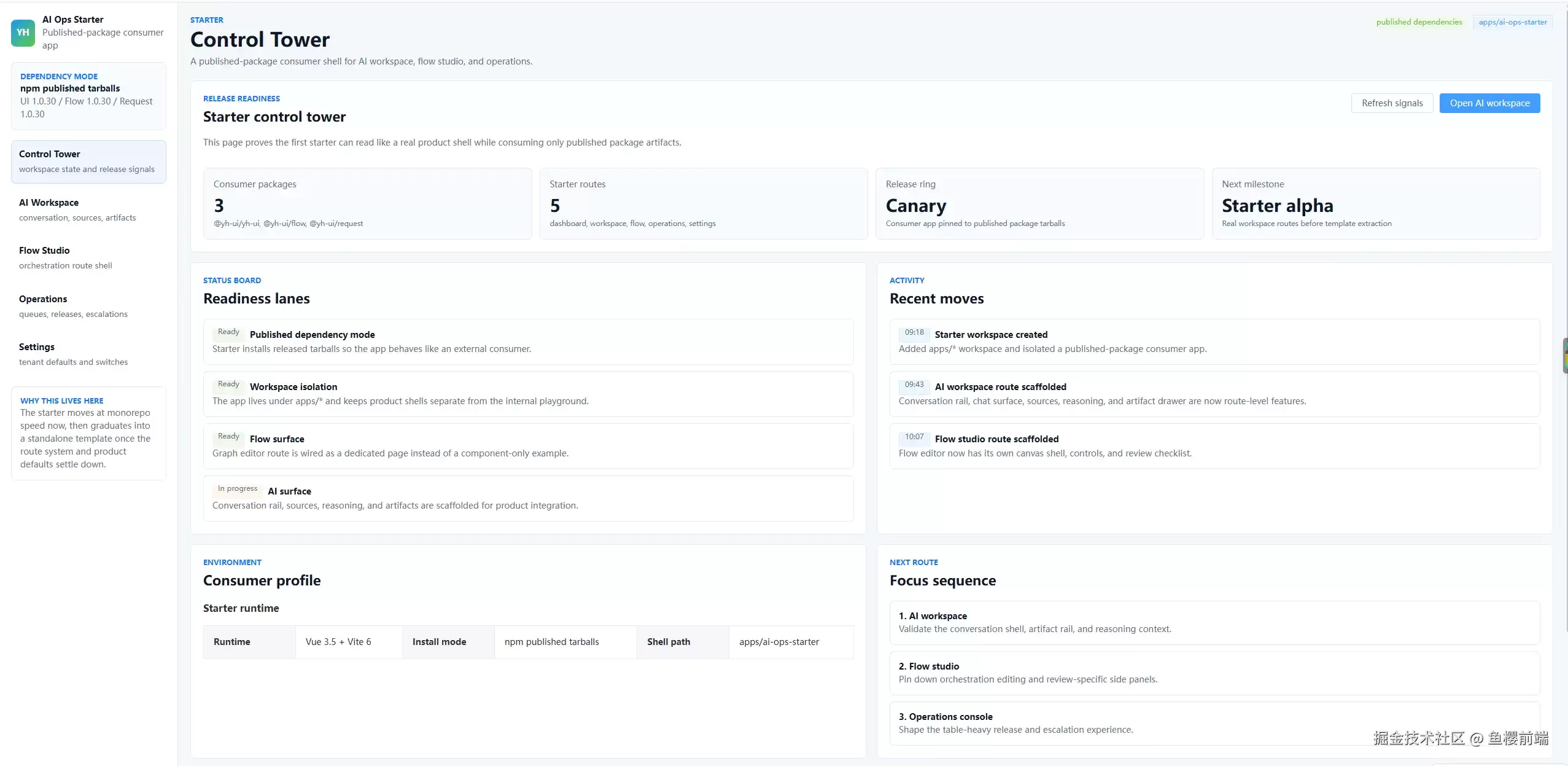Screen dimensions: 1568x766
Task: Open Flow Studio navigation item
Action: 88,258
